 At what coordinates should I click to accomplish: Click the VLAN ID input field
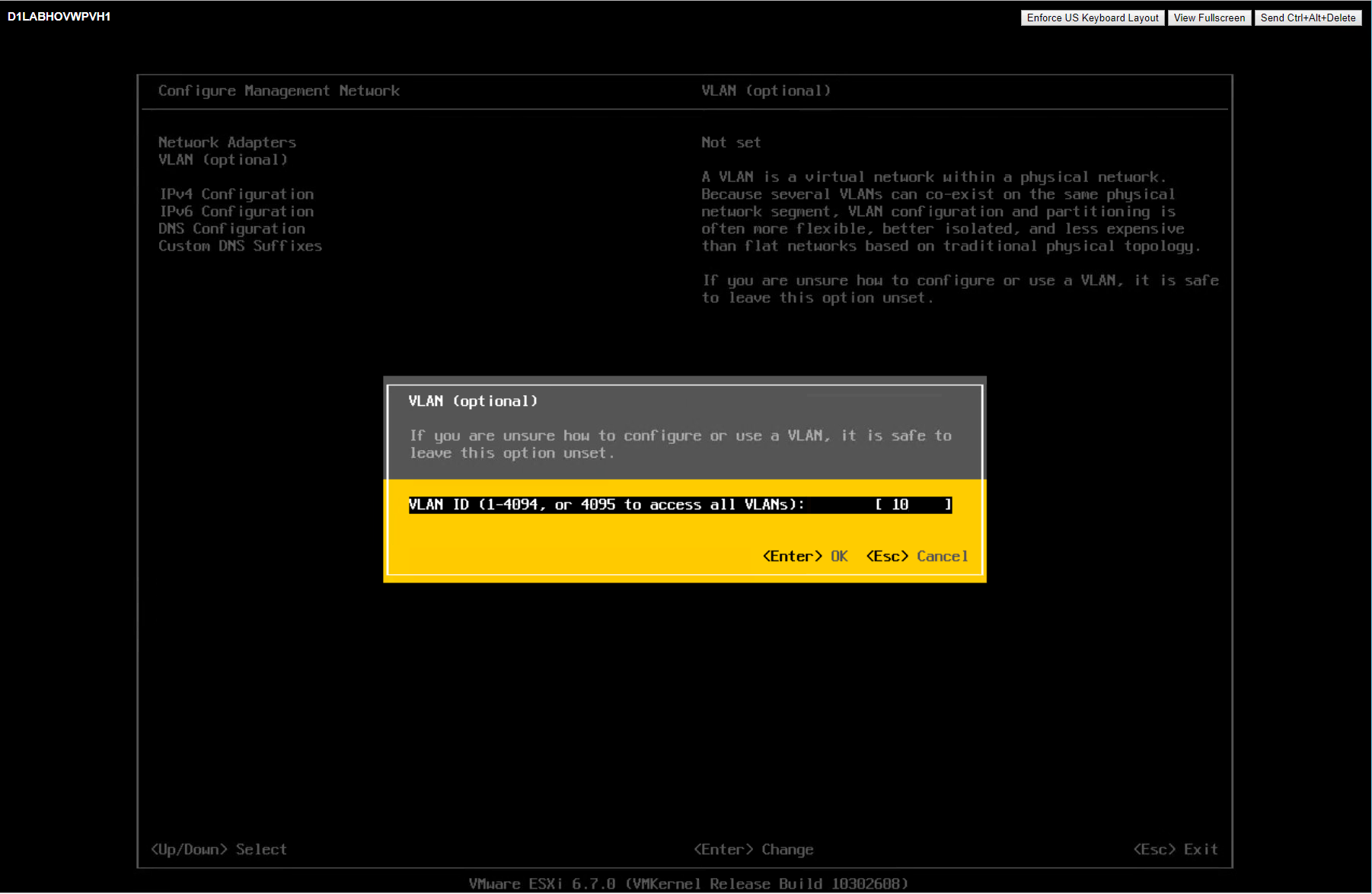click(x=912, y=504)
